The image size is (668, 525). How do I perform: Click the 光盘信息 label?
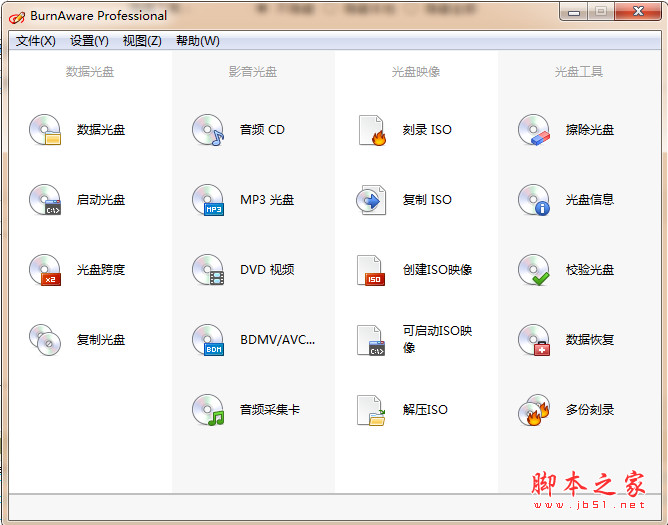pos(590,199)
